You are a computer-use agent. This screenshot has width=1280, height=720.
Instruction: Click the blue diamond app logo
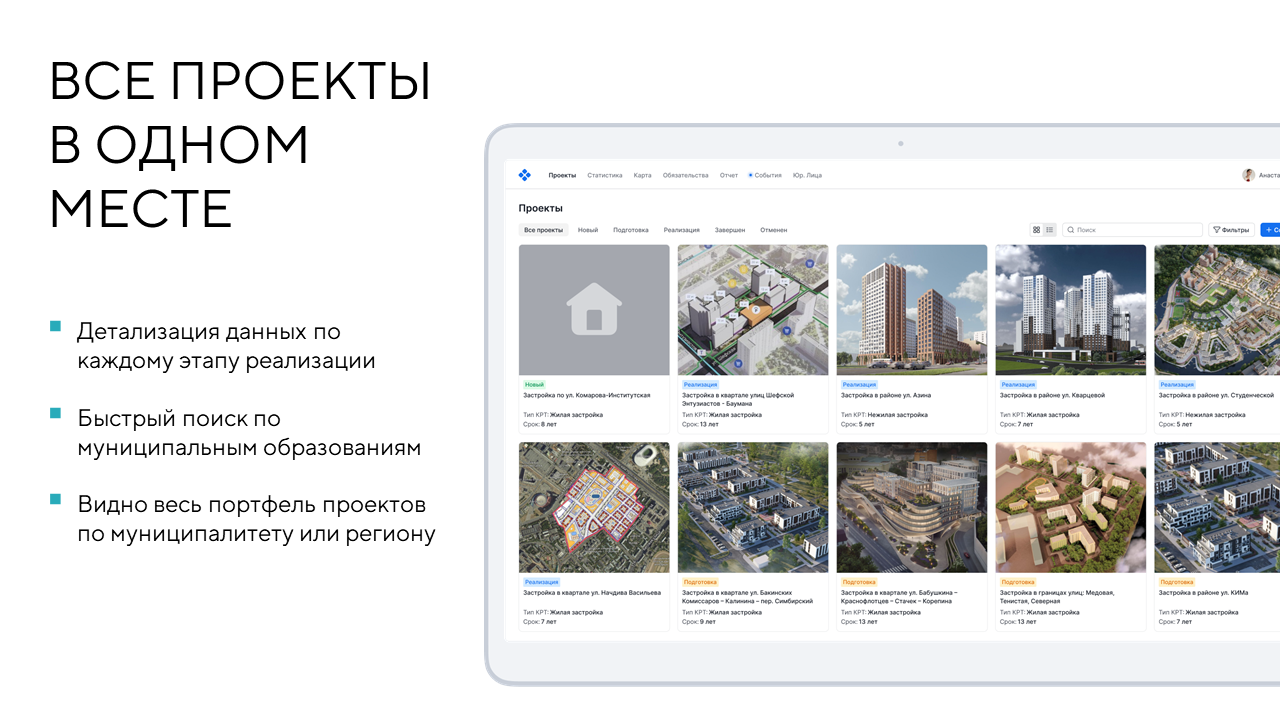pos(524,175)
